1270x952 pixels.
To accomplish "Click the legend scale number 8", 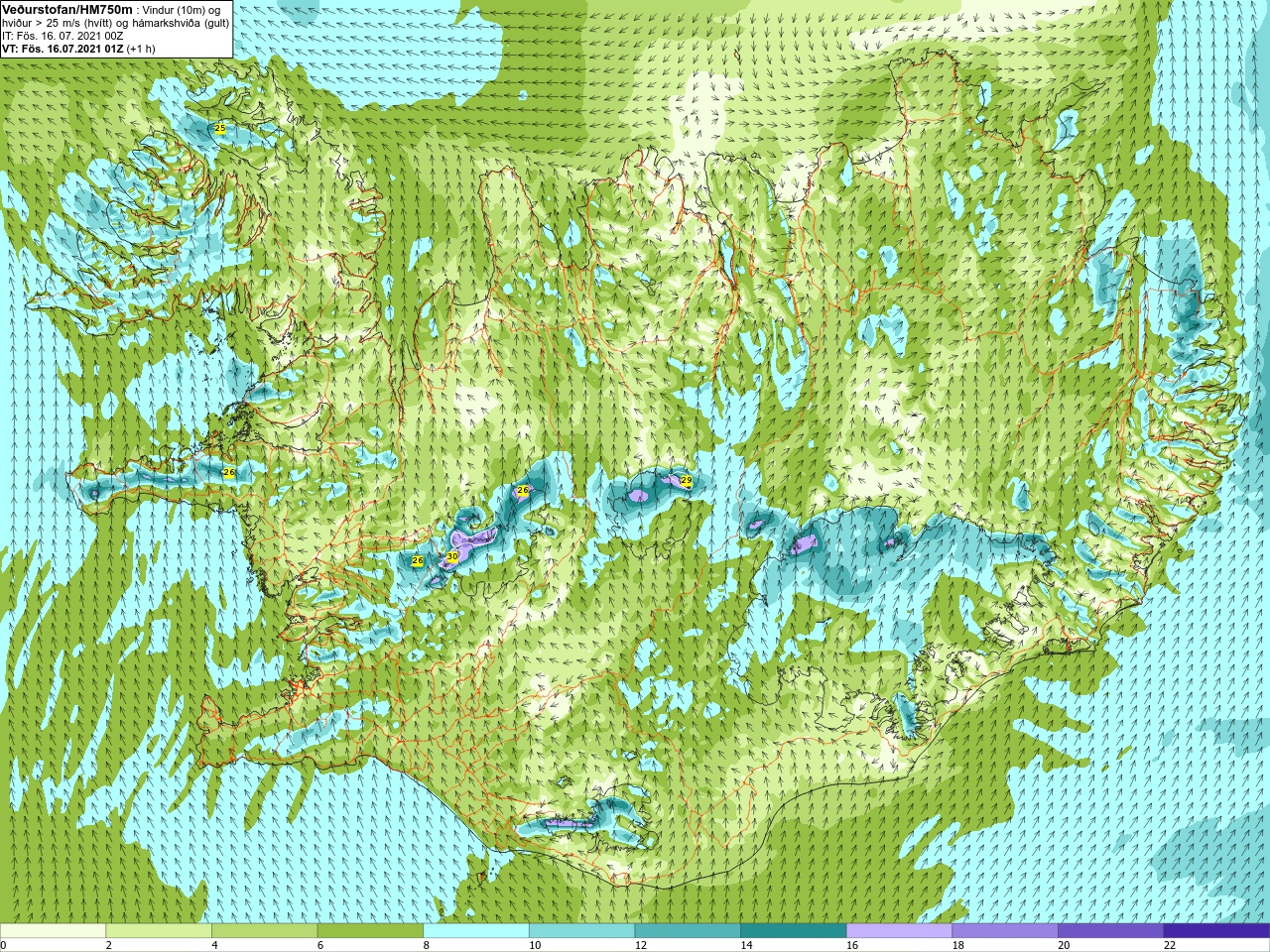I will (427, 945).
